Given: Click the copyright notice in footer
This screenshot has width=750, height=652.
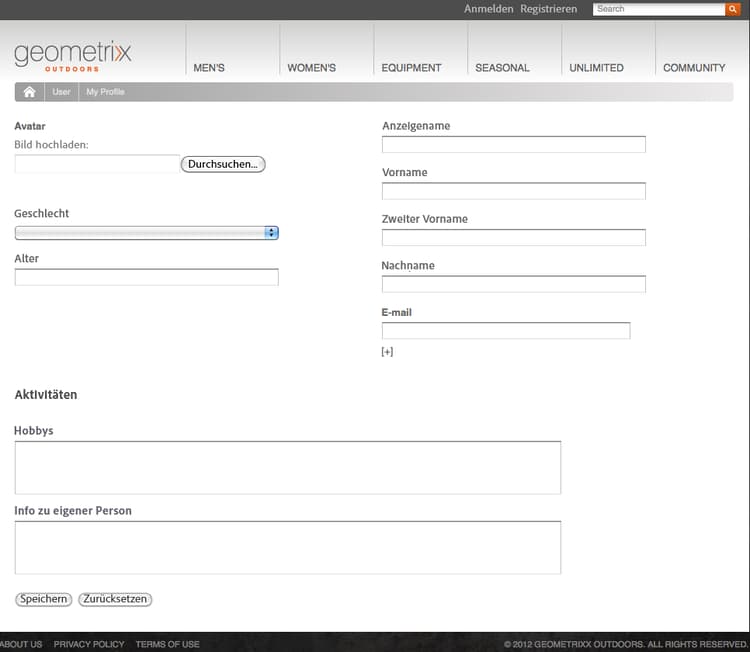Looking at the screenshot, I should point(626,644).
